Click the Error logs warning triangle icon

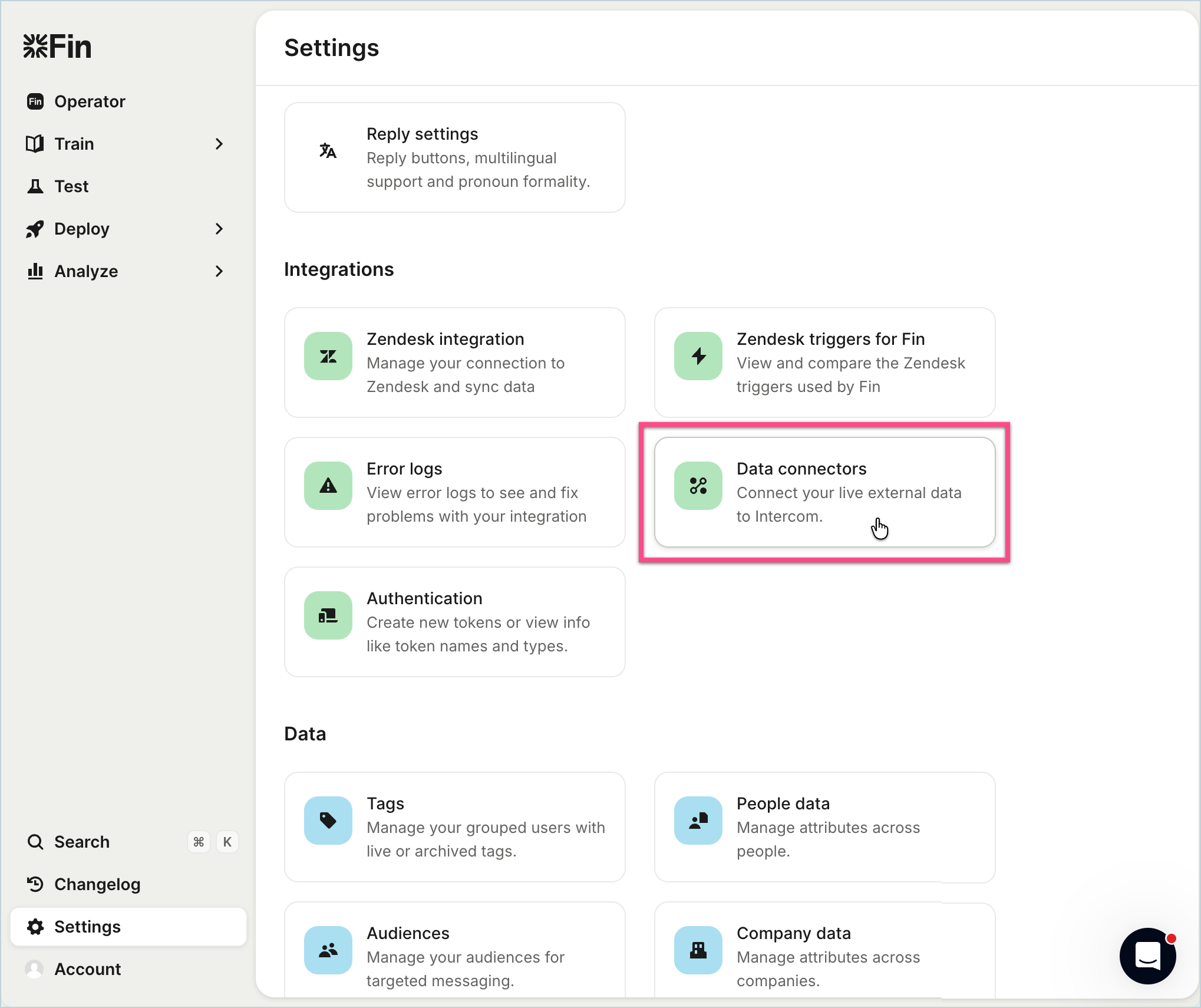point(328,486)
